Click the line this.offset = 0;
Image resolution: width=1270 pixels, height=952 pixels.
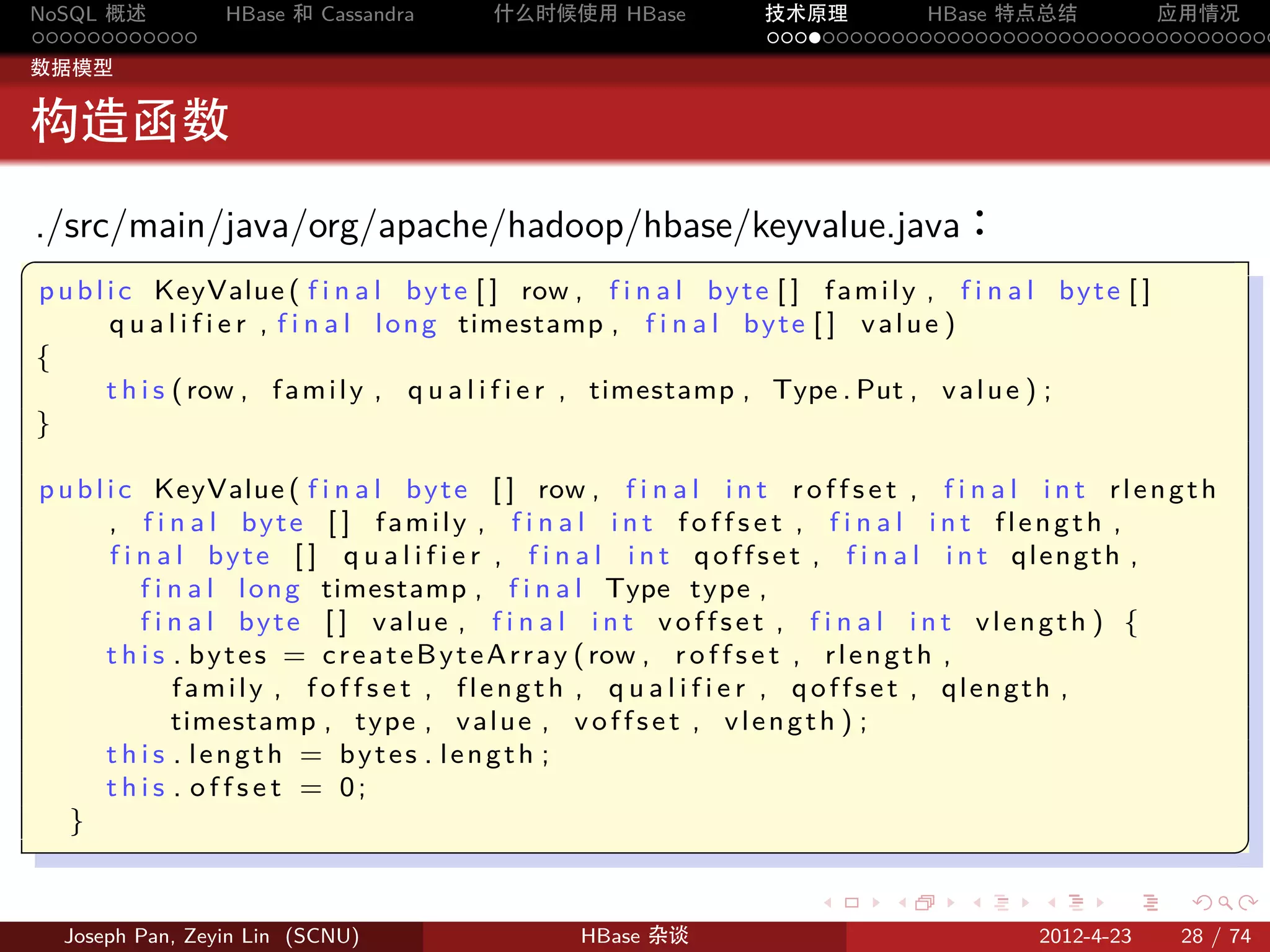[x=236, y=788]
